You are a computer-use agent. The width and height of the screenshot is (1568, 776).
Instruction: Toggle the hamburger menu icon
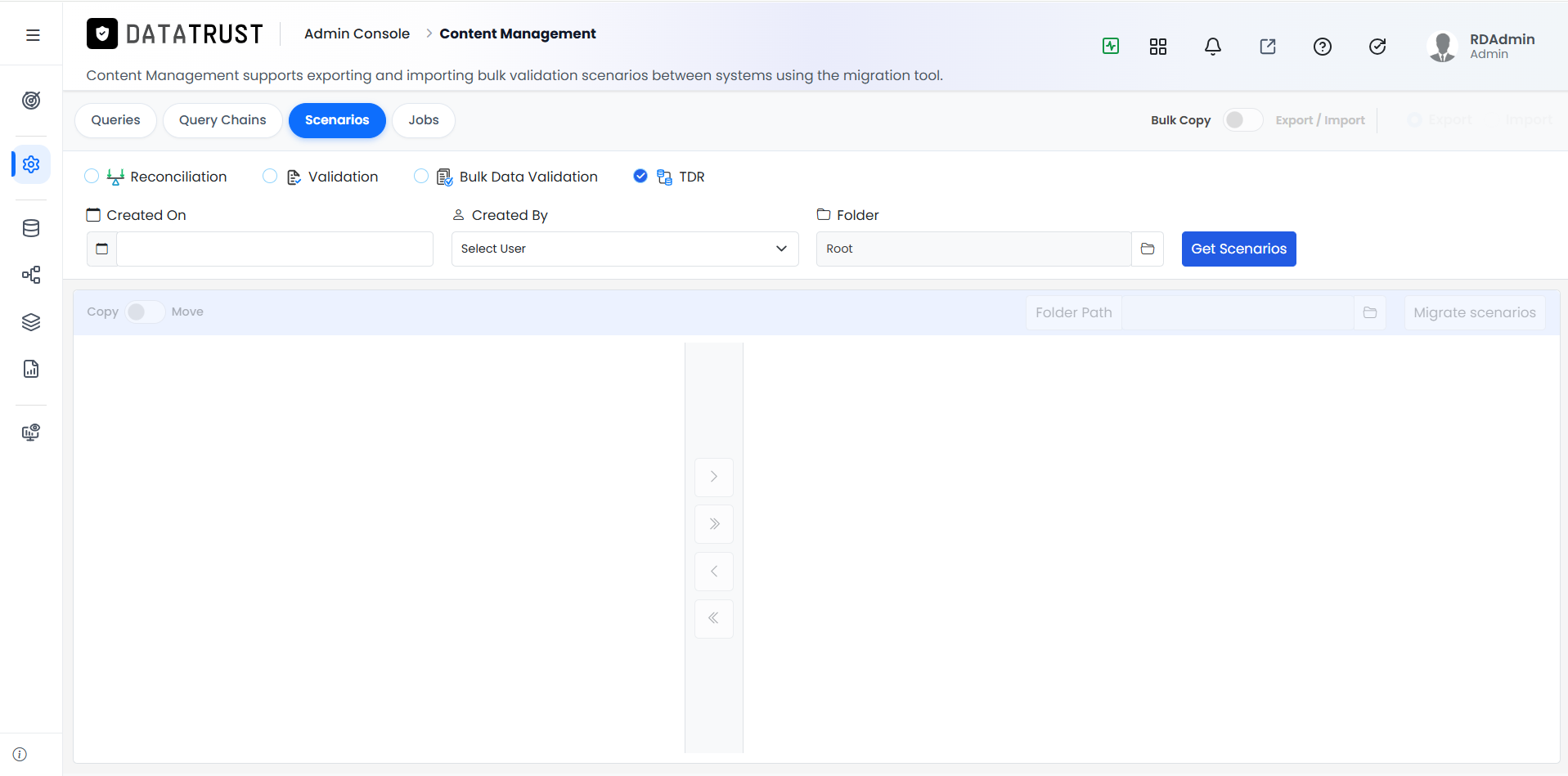pos(33,35)
